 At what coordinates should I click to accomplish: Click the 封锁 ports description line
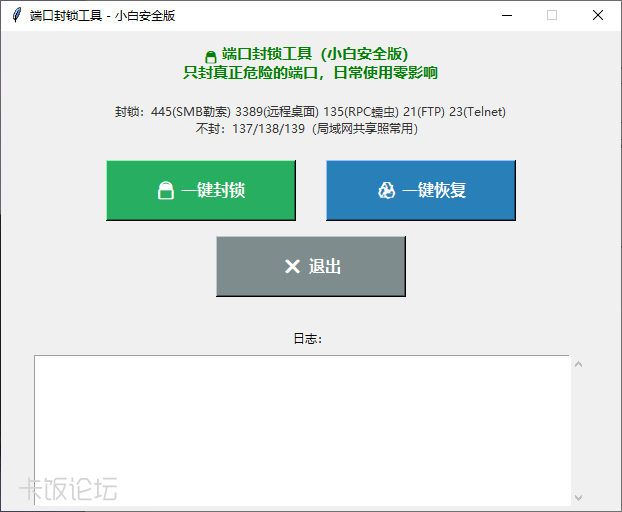coord(310,112)
